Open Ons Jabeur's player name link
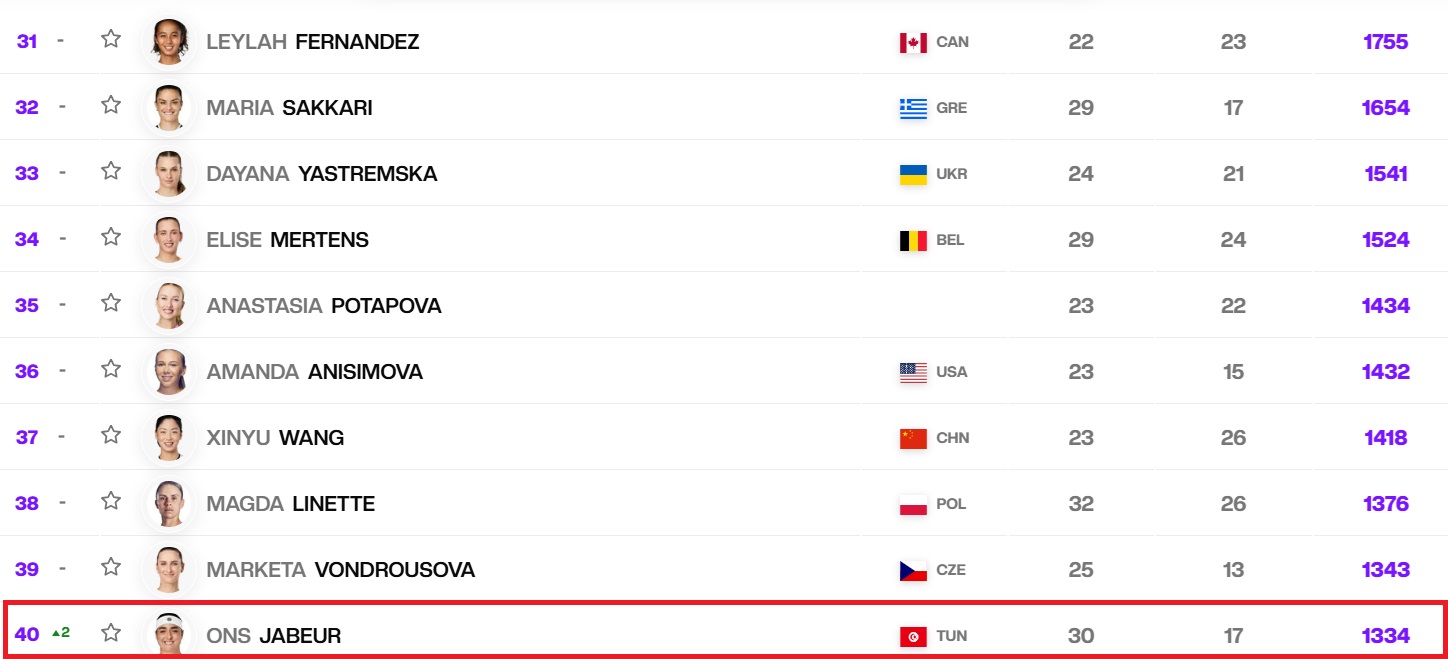Image resolution: width=1448 pixels, height=659 pixels. pyautogui.click(x=273, y=636)
